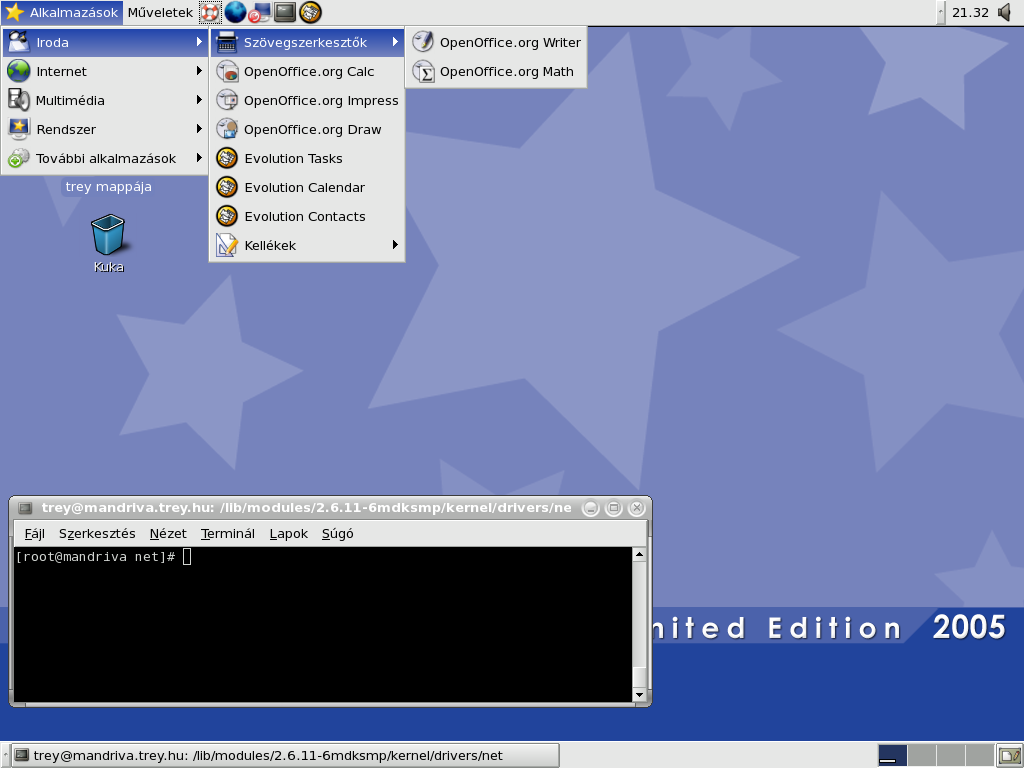
Task: Click the Evolution Tasks icon
Action: (x=227, y=158)
